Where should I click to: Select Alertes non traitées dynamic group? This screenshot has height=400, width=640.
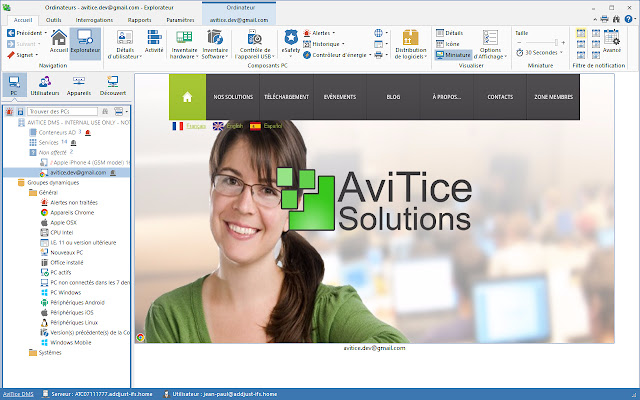pos(73,202)
